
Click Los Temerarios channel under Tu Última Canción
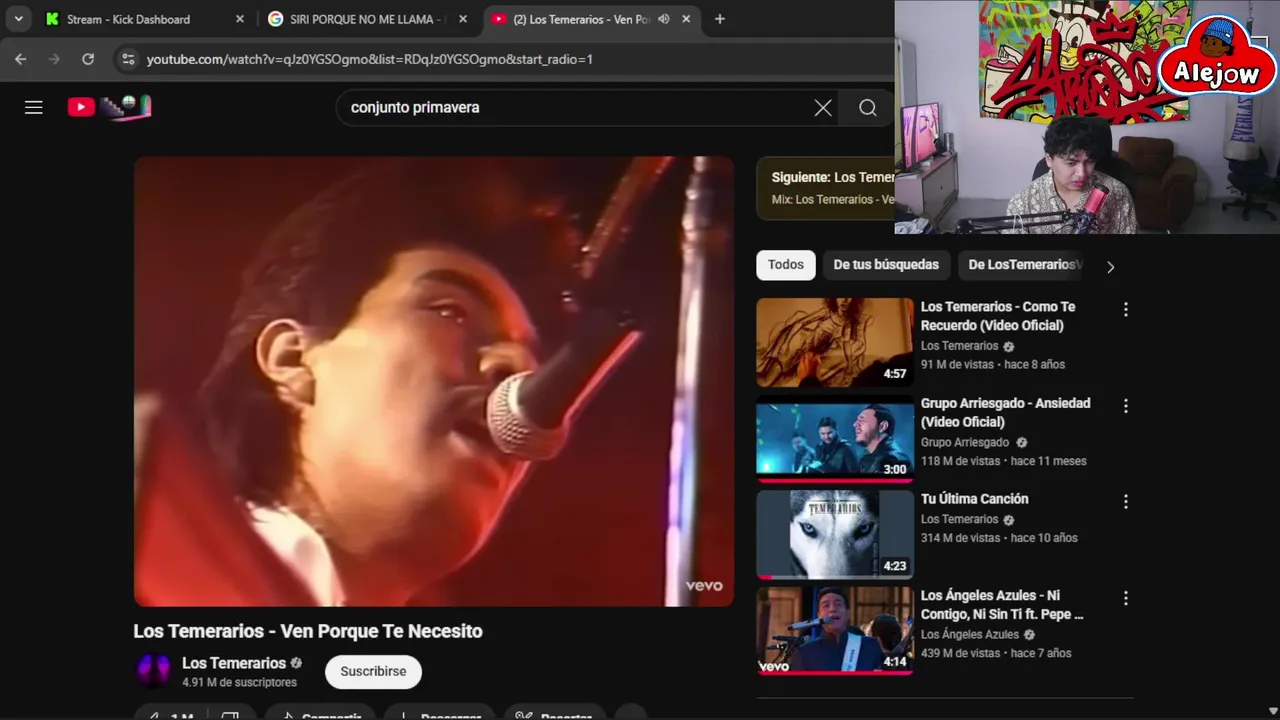pos(960,519)
